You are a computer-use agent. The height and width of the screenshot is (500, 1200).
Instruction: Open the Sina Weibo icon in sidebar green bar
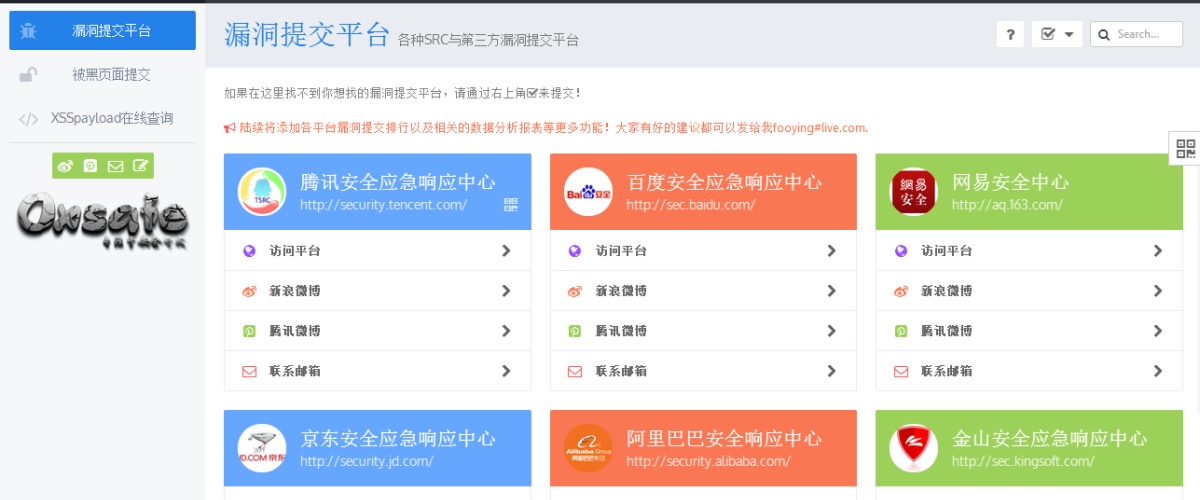tap(66, 166)
